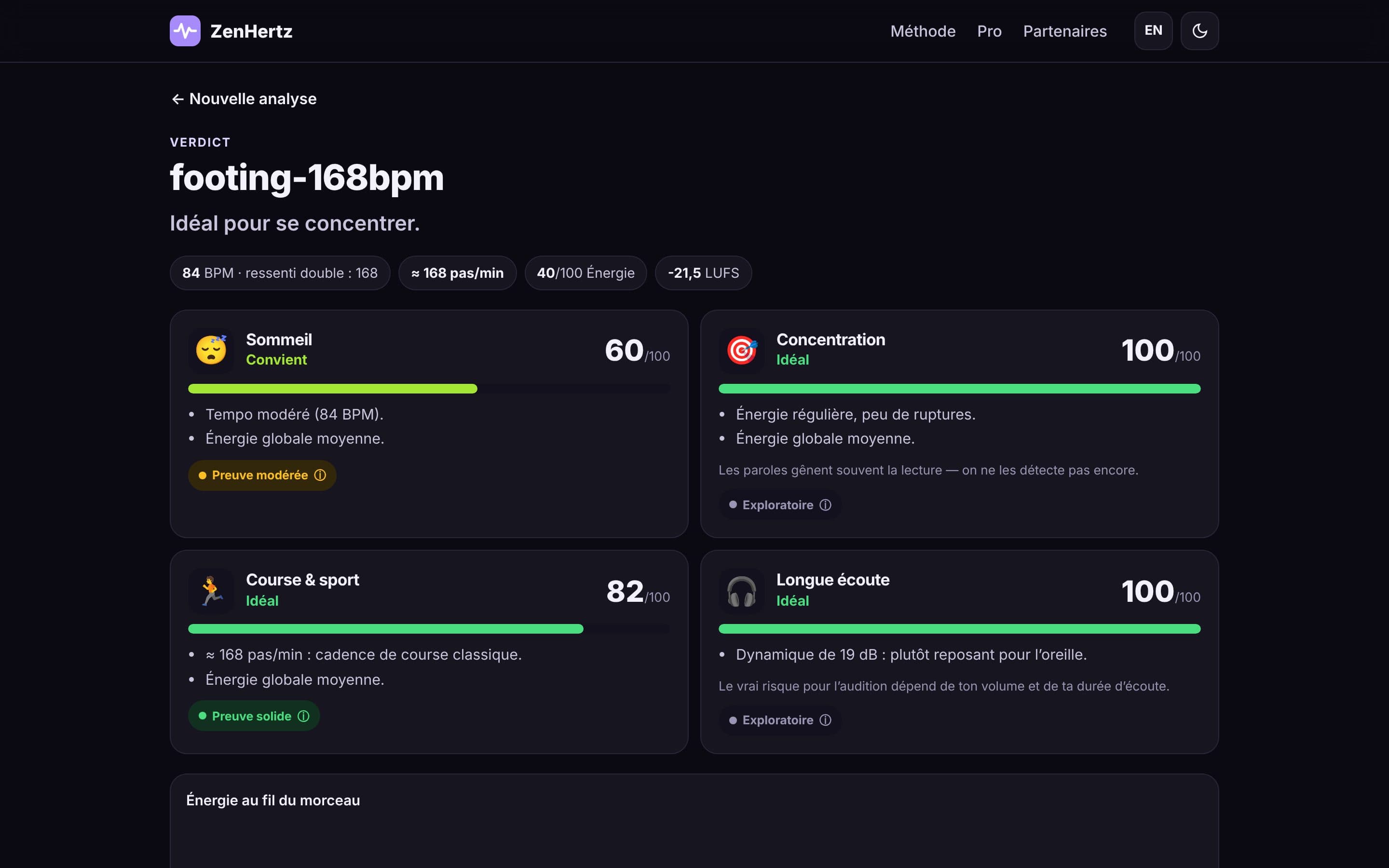Click the Longue écoute score progress bar
The height and width of the screenshot is (868, 1389).
coord(959,629)
